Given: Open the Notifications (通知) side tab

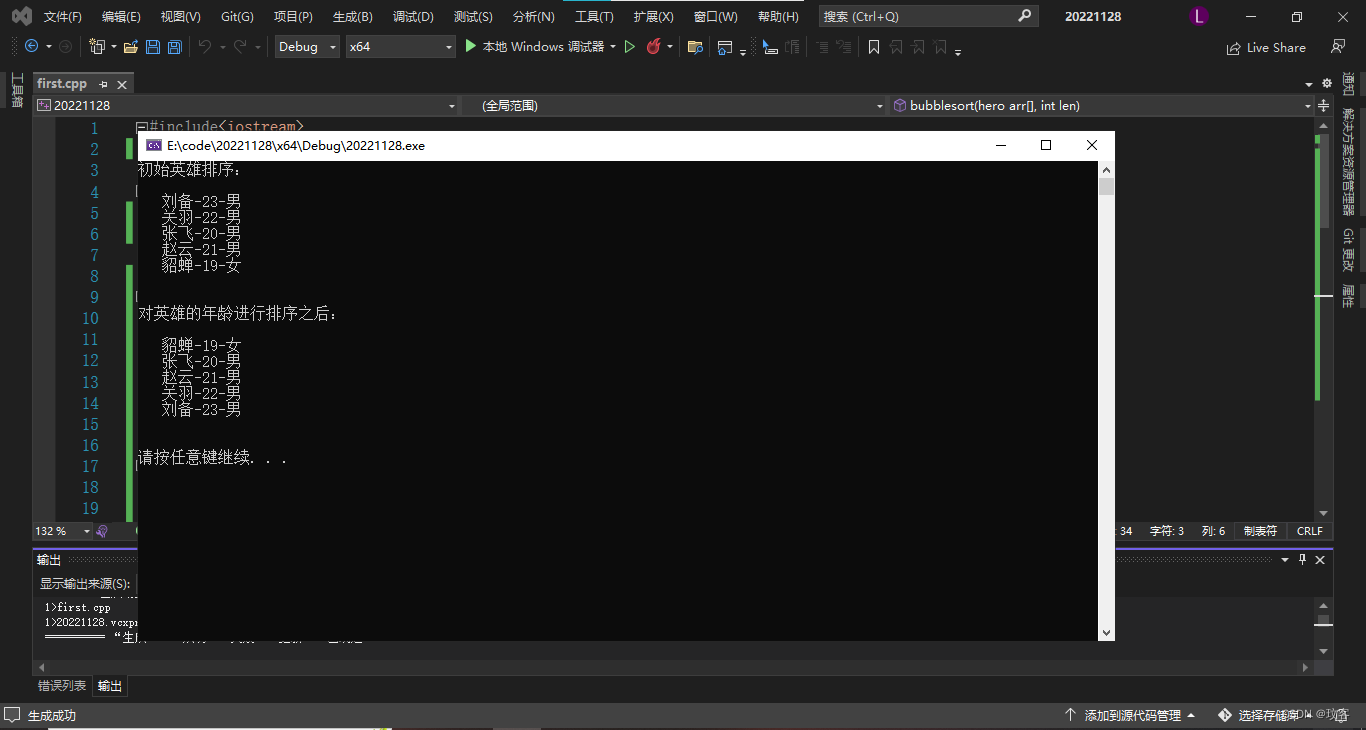Looking at the screenshot, I should [x=1348, y=84].
